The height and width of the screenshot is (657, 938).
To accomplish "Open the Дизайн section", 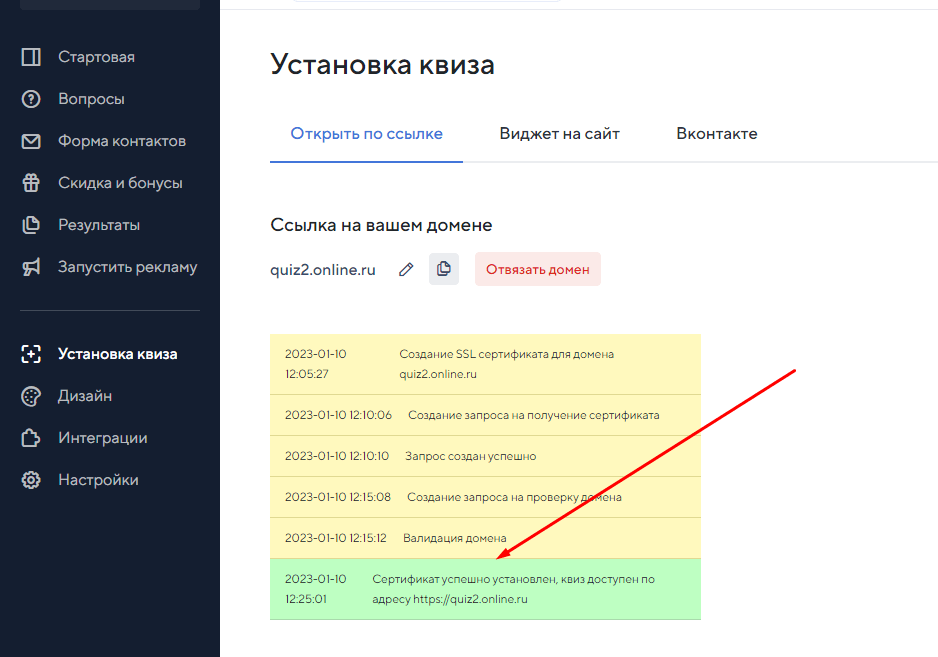I will 85,396.
